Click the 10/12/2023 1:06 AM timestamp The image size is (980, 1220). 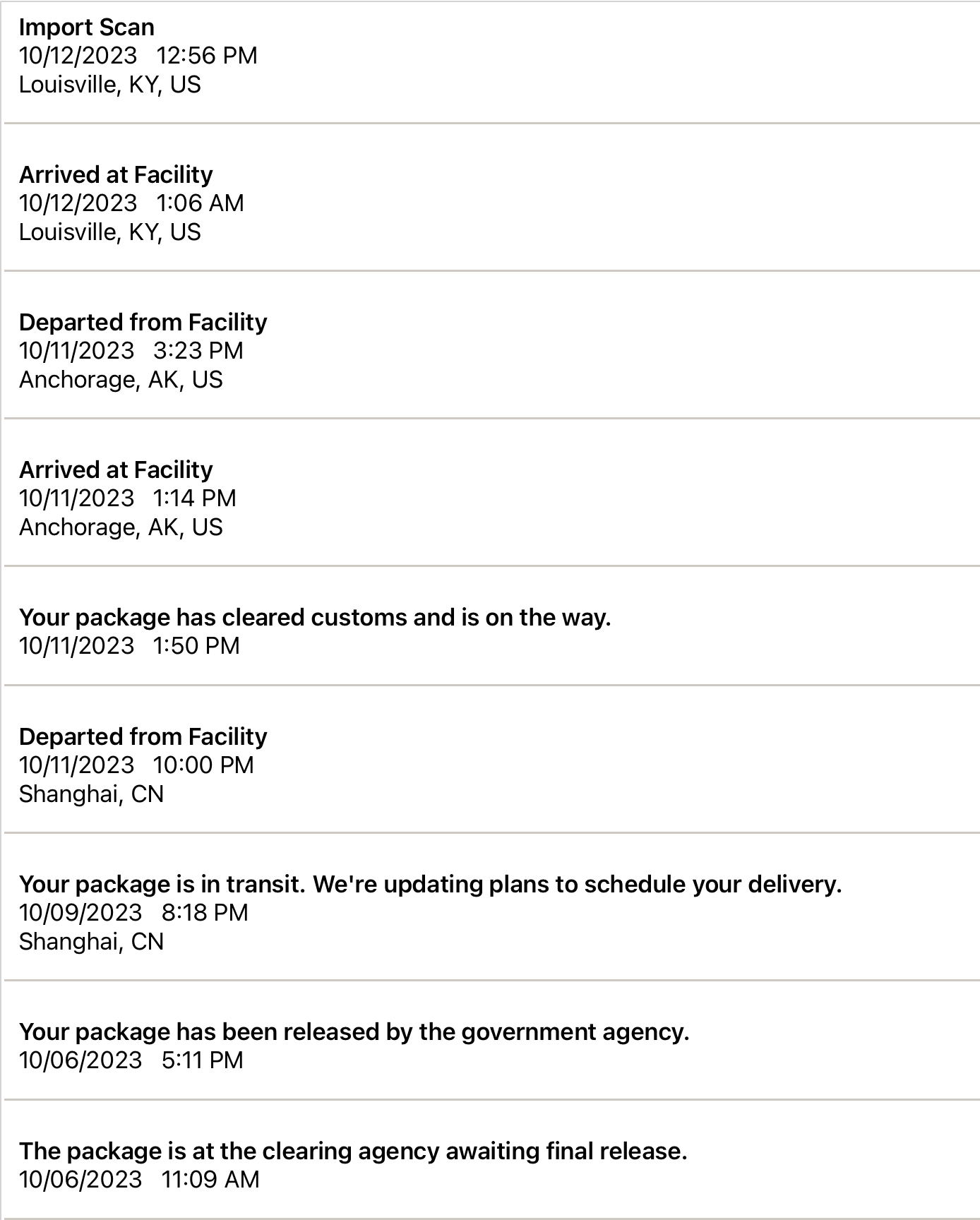pyautogui.click(x=131, y=203)
